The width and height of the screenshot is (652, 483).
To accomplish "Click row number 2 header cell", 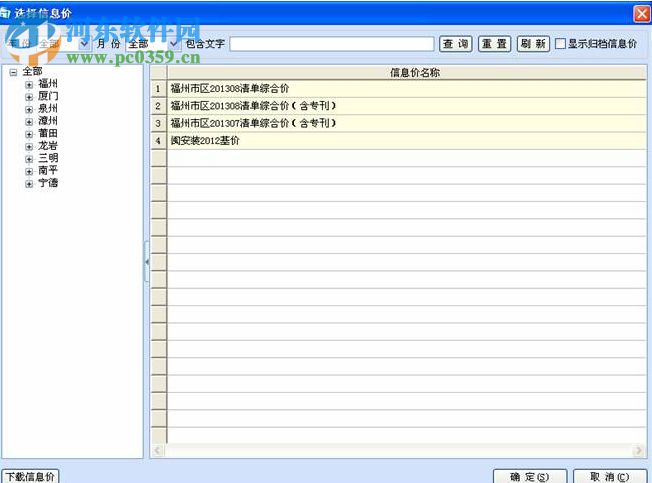I will tap(158, 106).
